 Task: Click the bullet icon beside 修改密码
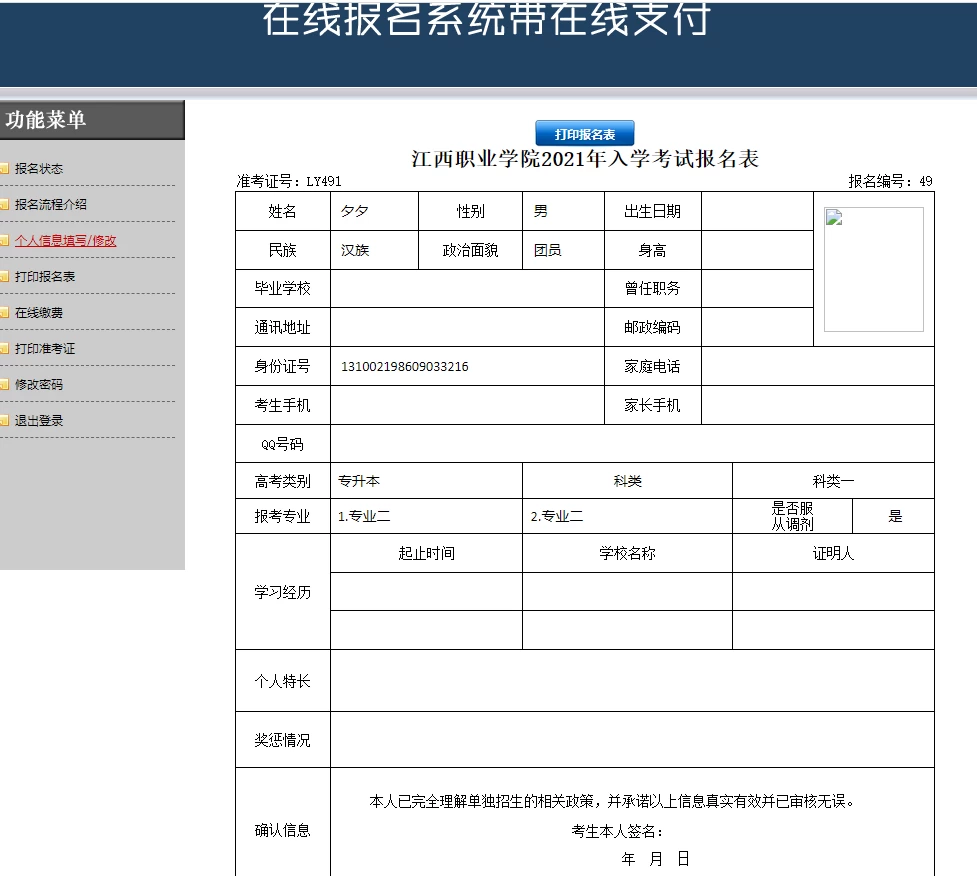click(x=5, y=385)
